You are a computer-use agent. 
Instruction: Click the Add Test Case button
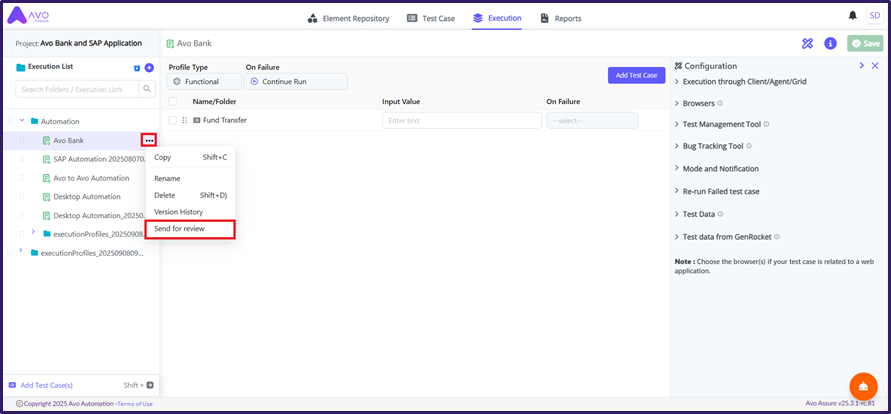(636, 75)
